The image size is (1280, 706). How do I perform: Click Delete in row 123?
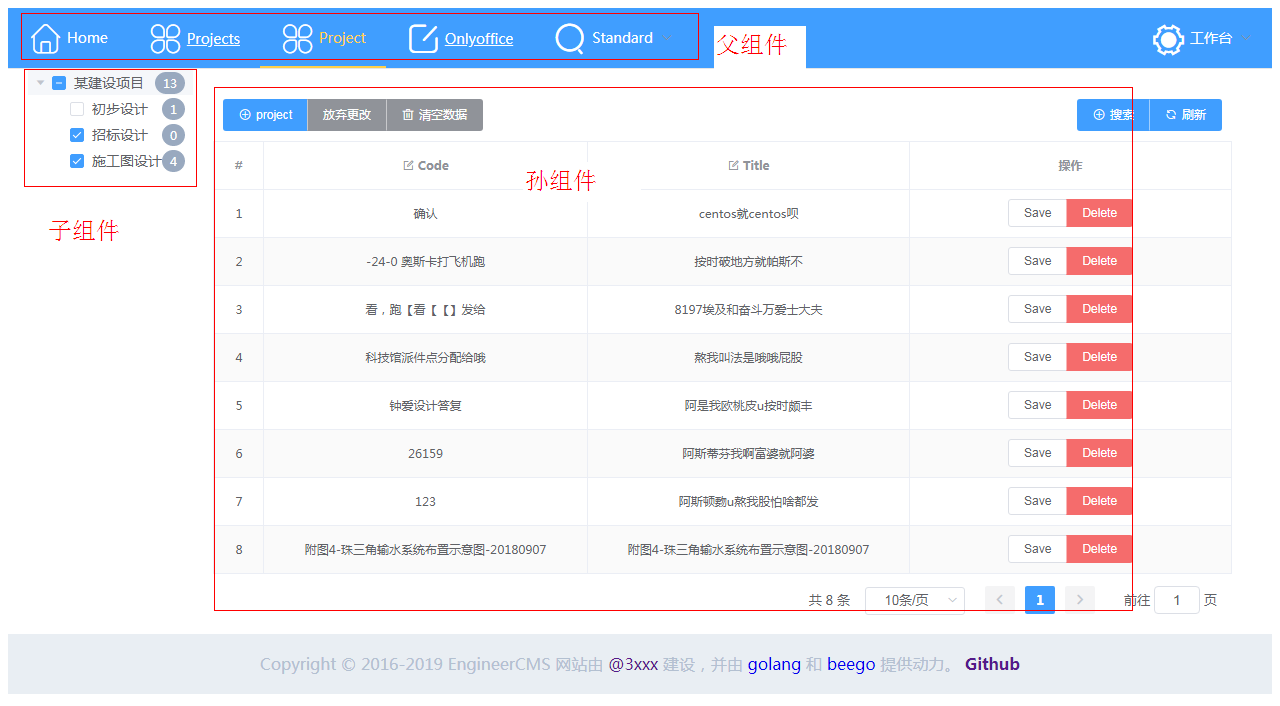coord(1099,501)
